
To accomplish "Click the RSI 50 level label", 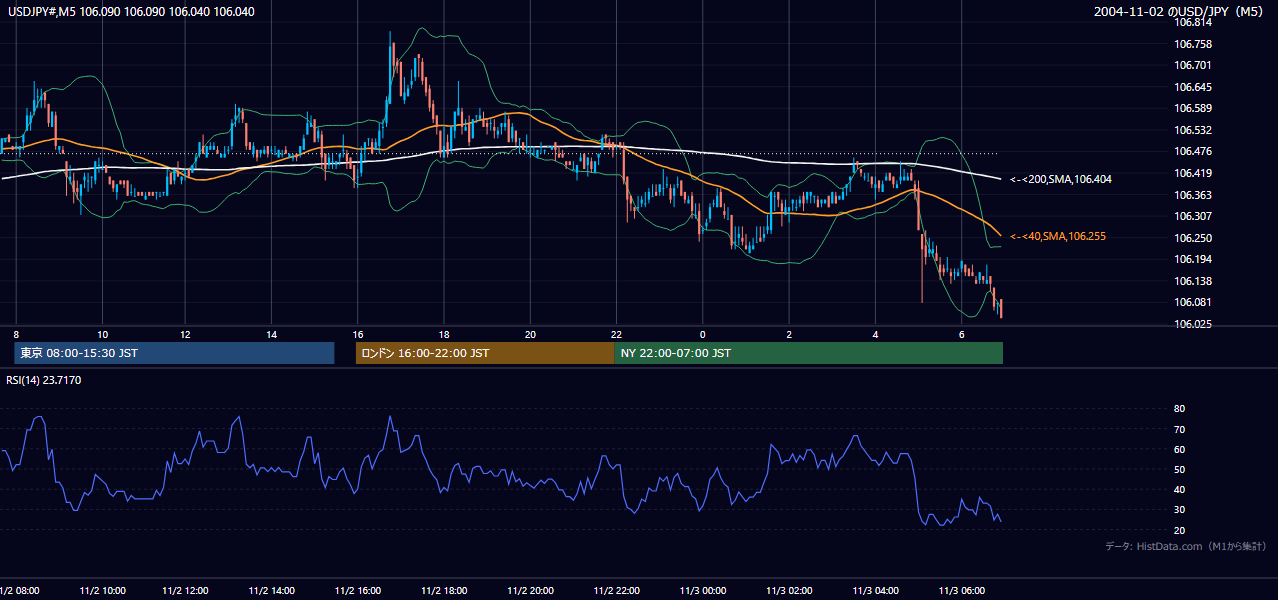I will 1179,469.
